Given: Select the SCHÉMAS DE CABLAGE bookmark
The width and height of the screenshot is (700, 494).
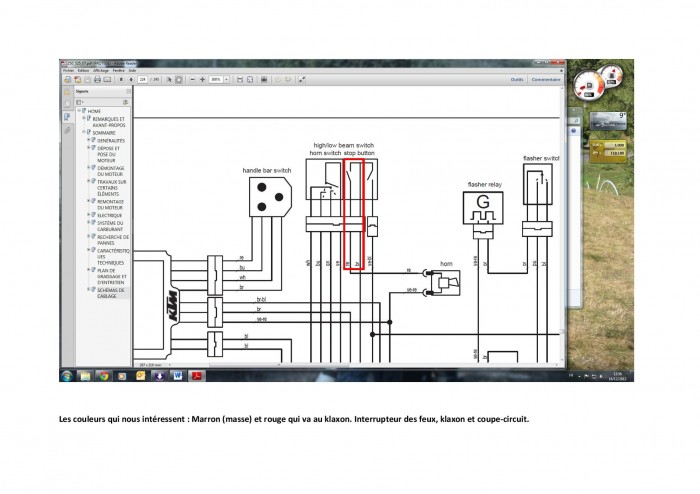Looking at the screenshot, I should (111, 293).
